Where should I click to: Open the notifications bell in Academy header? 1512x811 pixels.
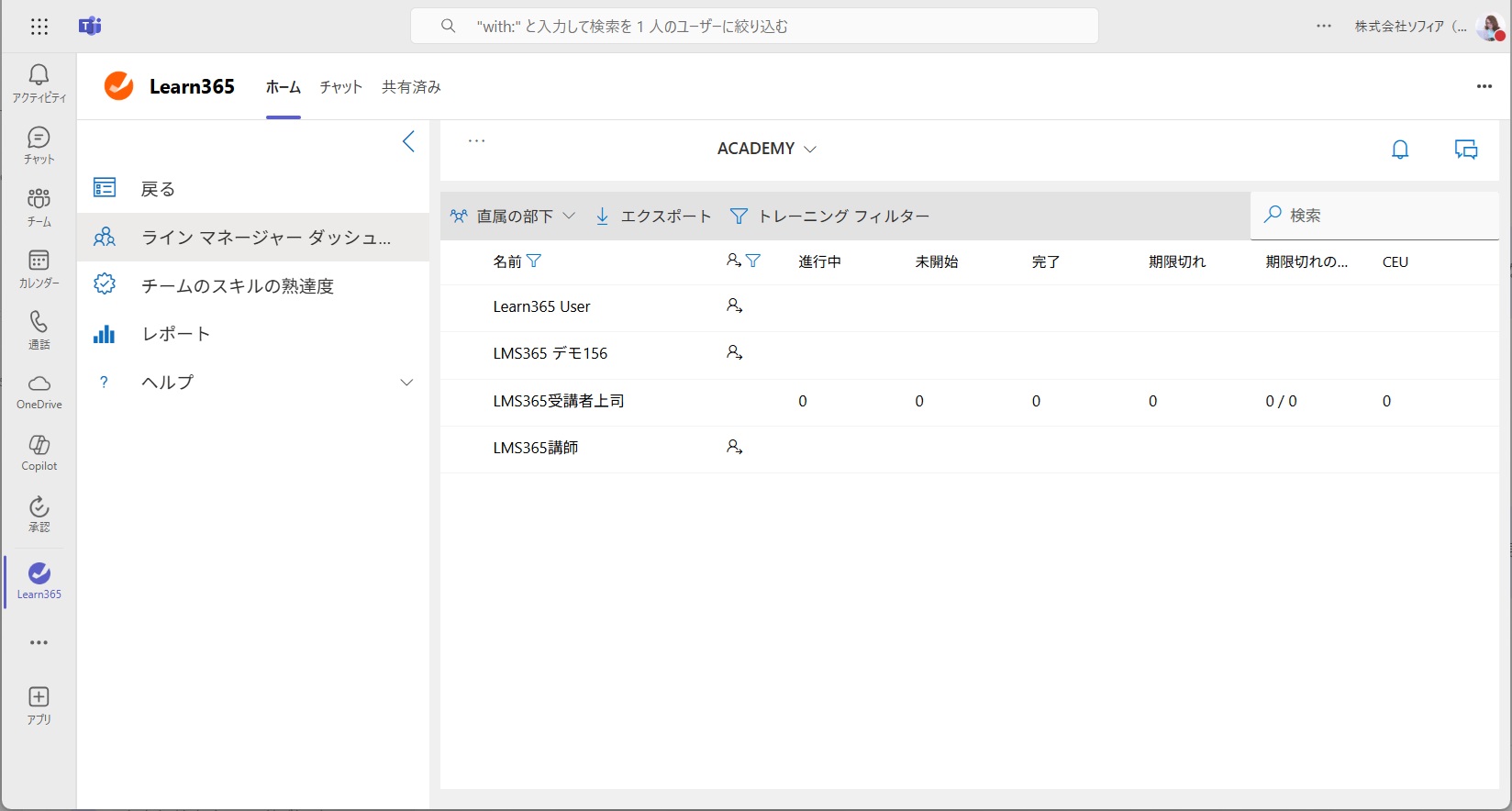click(1400, 150)
